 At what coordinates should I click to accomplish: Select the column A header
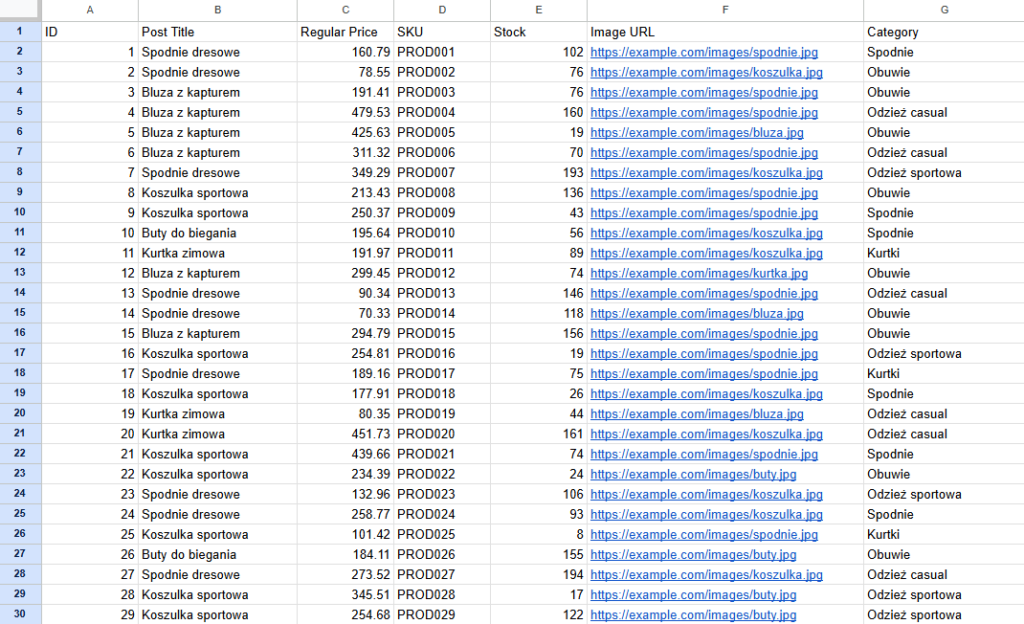click(x=90, y=10)
